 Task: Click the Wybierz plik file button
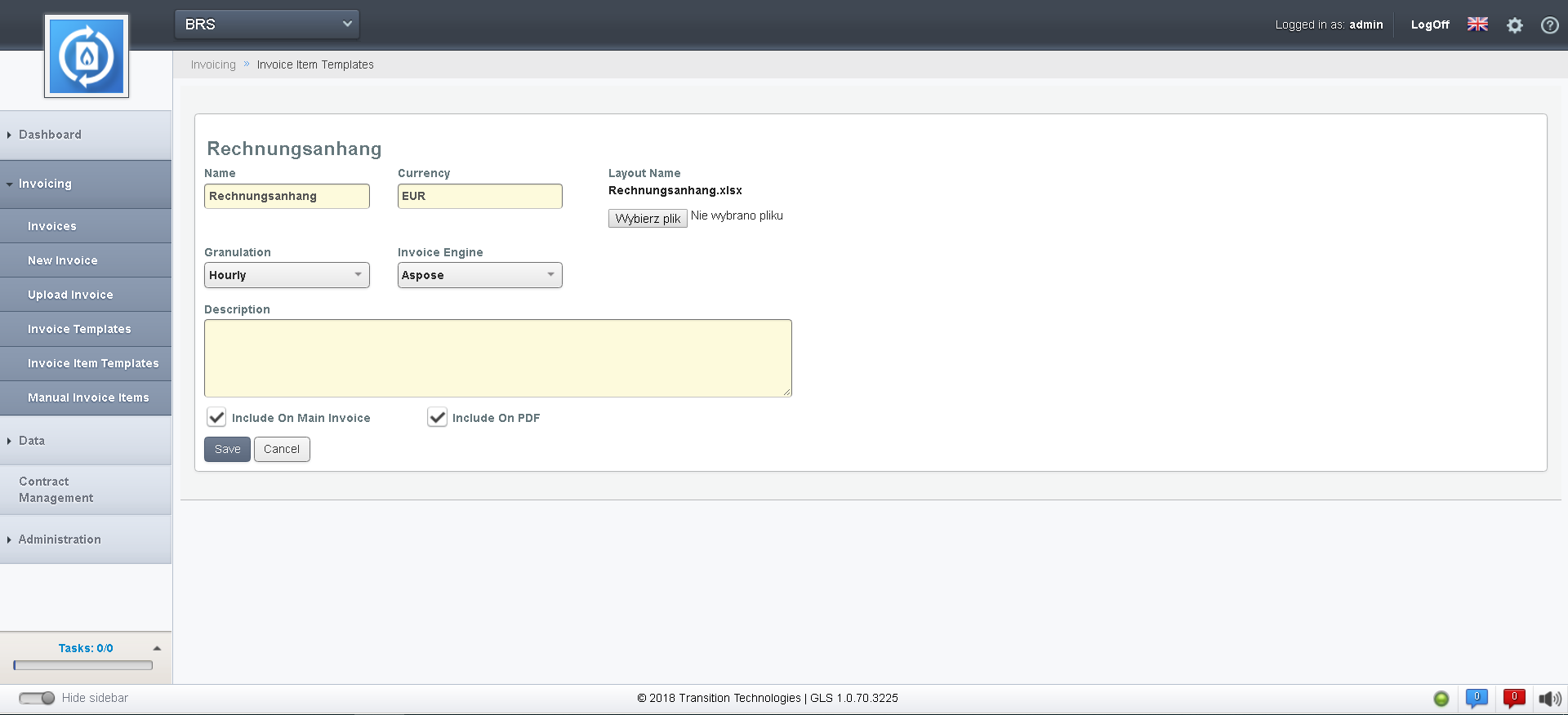tap(648, 219)
